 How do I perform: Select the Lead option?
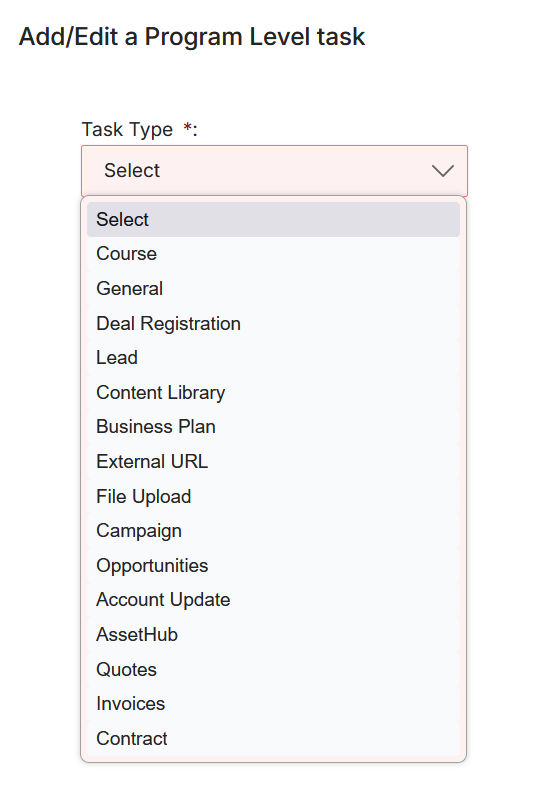(273, 357)
